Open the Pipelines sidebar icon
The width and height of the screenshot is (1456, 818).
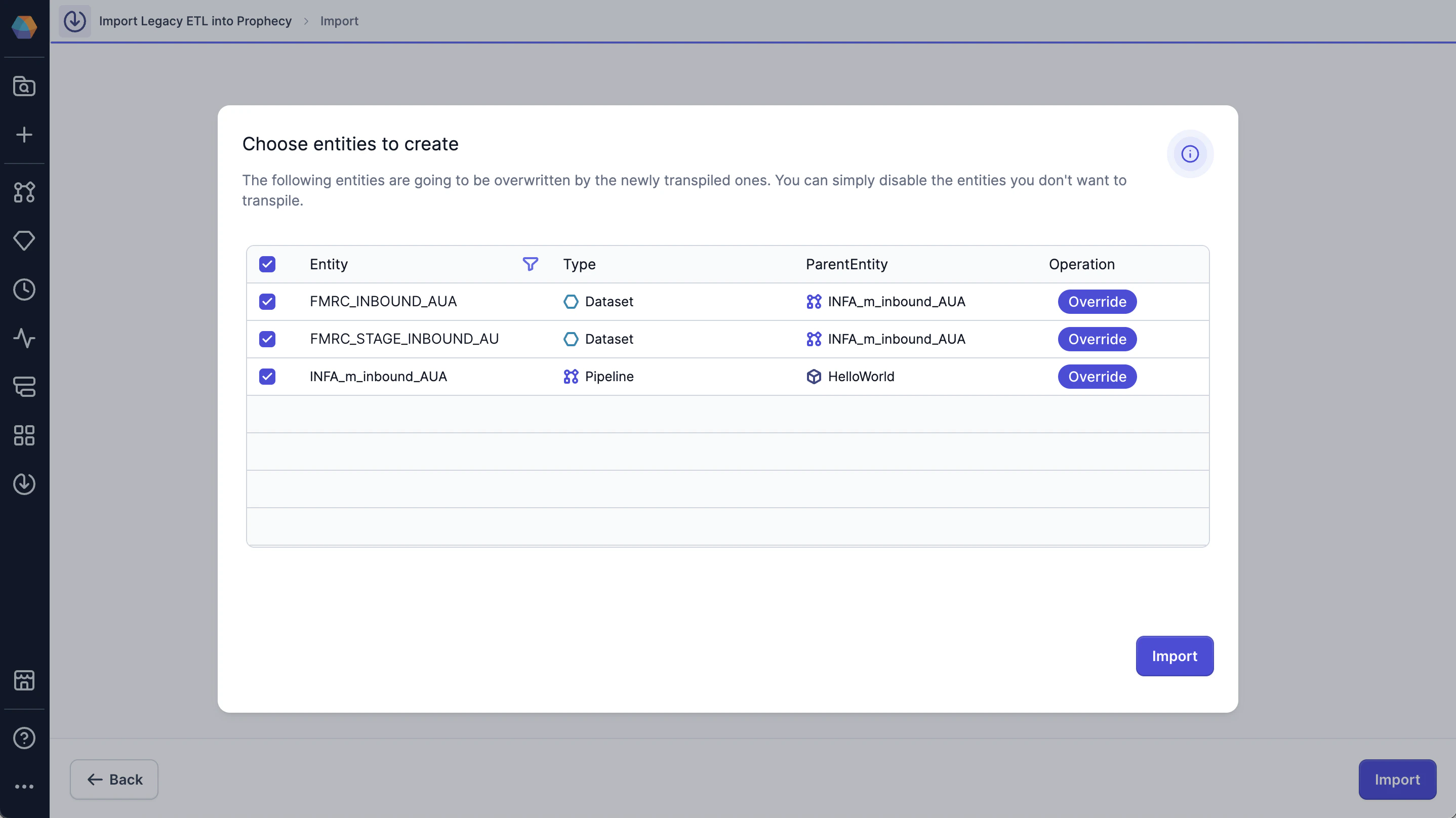tap(24, 192)
